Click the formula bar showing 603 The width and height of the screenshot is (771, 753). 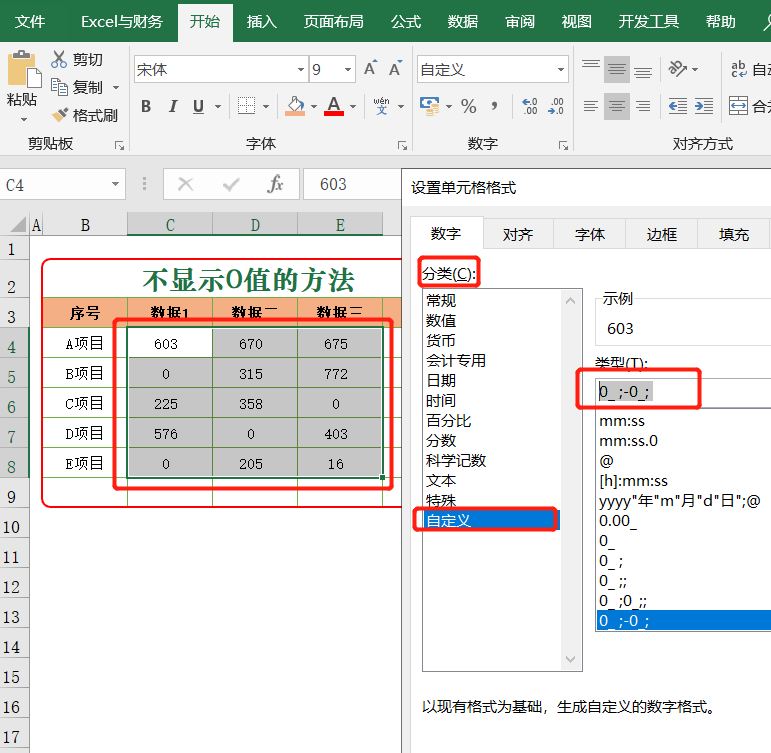[x=352, y=184]
